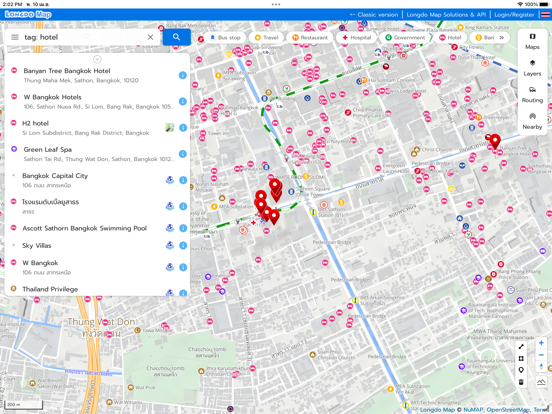The height and width of the screenshot is (414, 552).
Task: Click the Classic version link
Action: [x=374, y=15]
